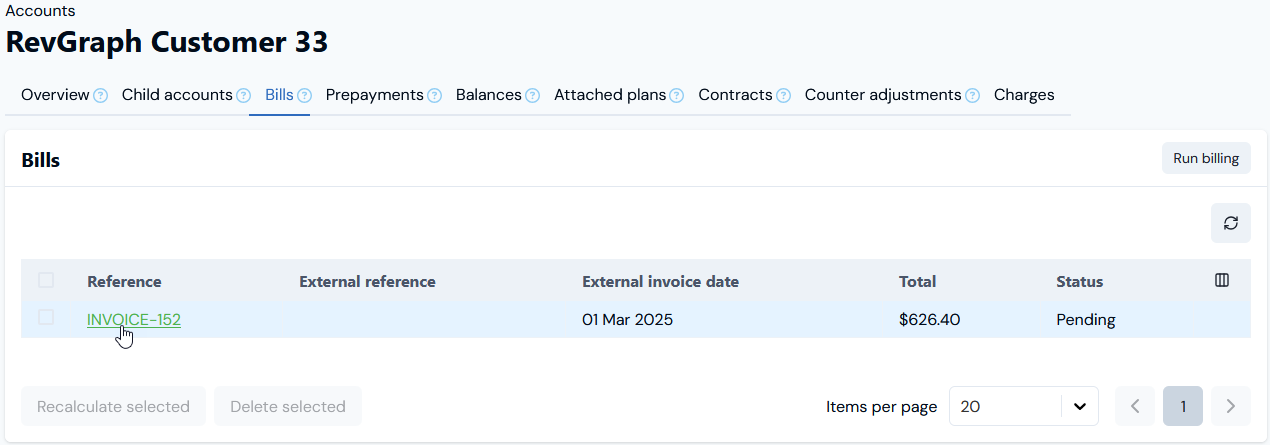1270x445 pixels.
Task: Open the Items per page dropdown
Action: 1023,406
